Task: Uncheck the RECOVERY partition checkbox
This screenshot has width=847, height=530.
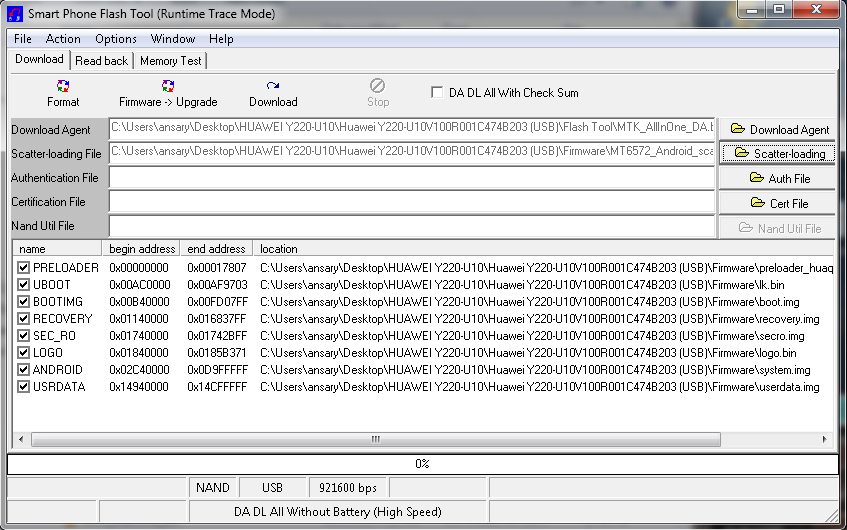Action: point(23,319)
